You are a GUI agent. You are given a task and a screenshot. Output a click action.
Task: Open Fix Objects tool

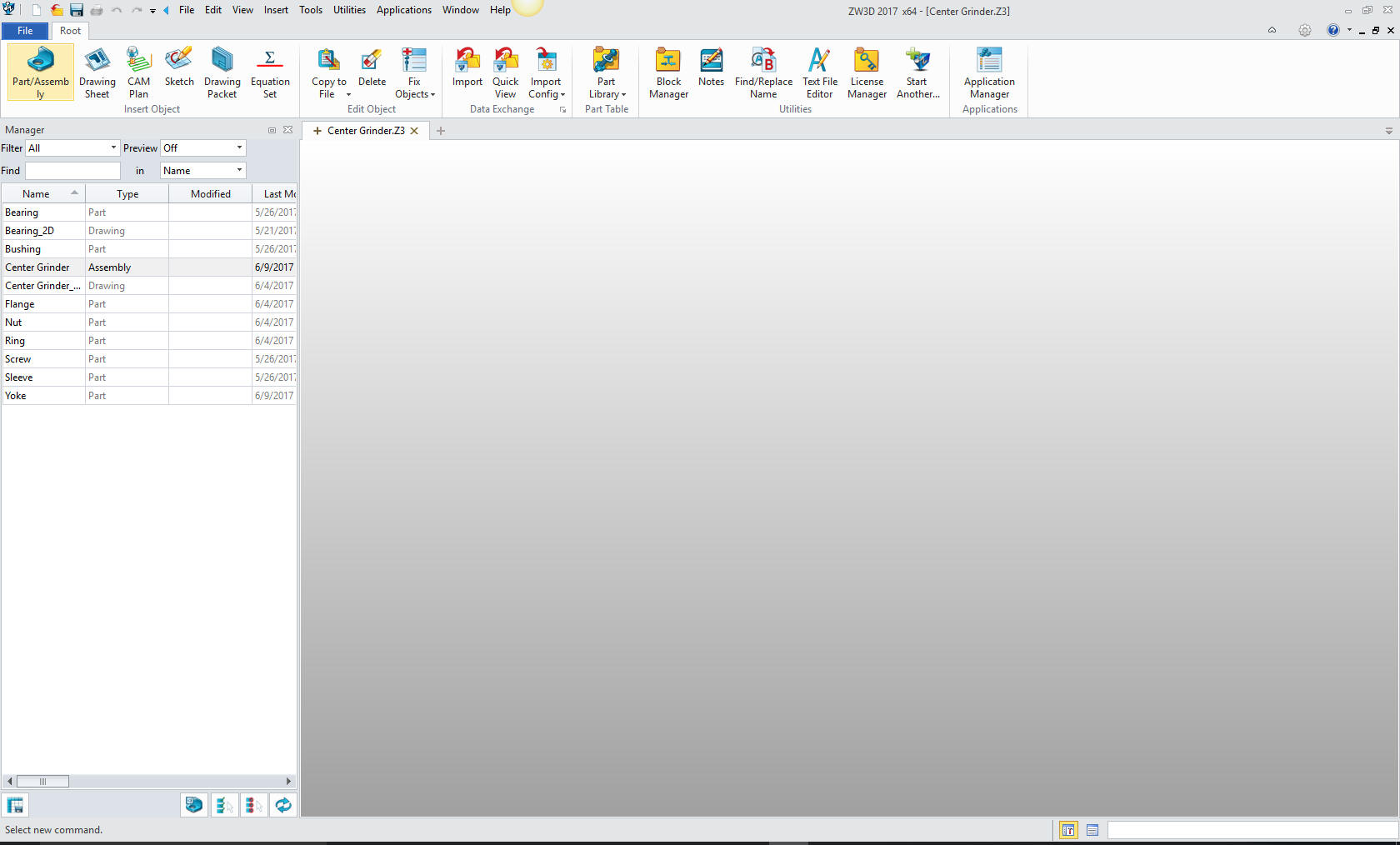point(414,72)
